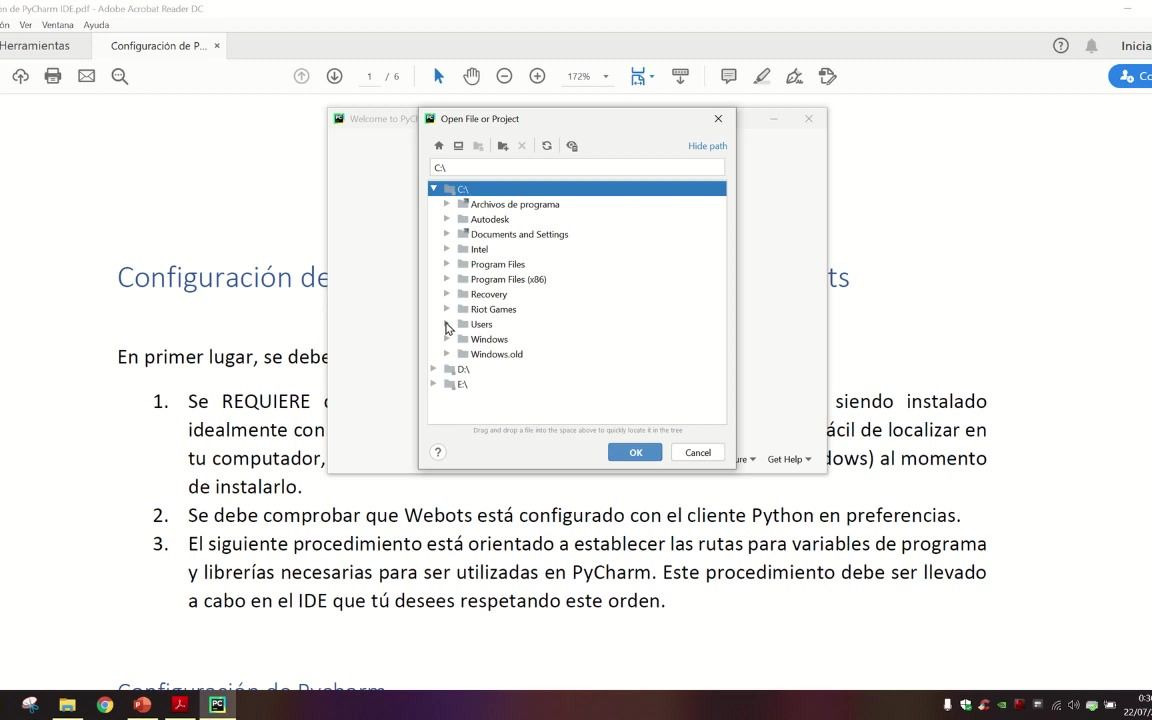Image resolution: width=1152 pixels, height=720 pixels.
Task: Expand the D:\ drive node
Action: pyautogui.click(x=433, y=369)
